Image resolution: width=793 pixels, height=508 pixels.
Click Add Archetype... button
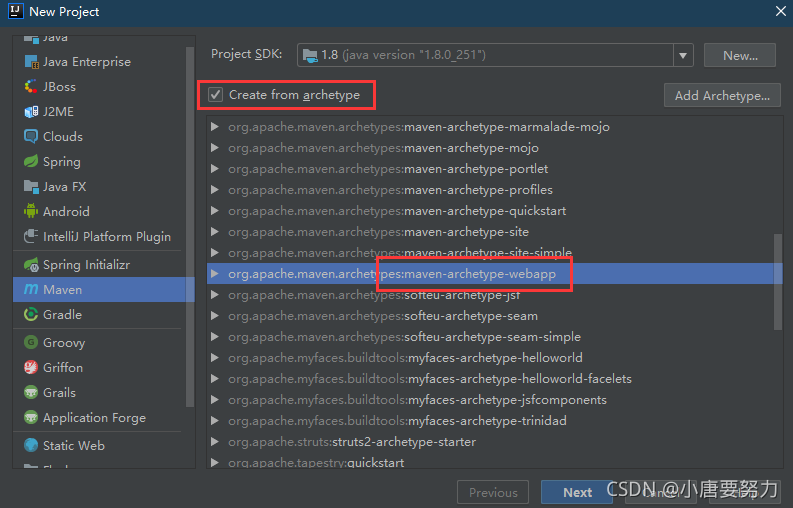click(x=722, y=95)
